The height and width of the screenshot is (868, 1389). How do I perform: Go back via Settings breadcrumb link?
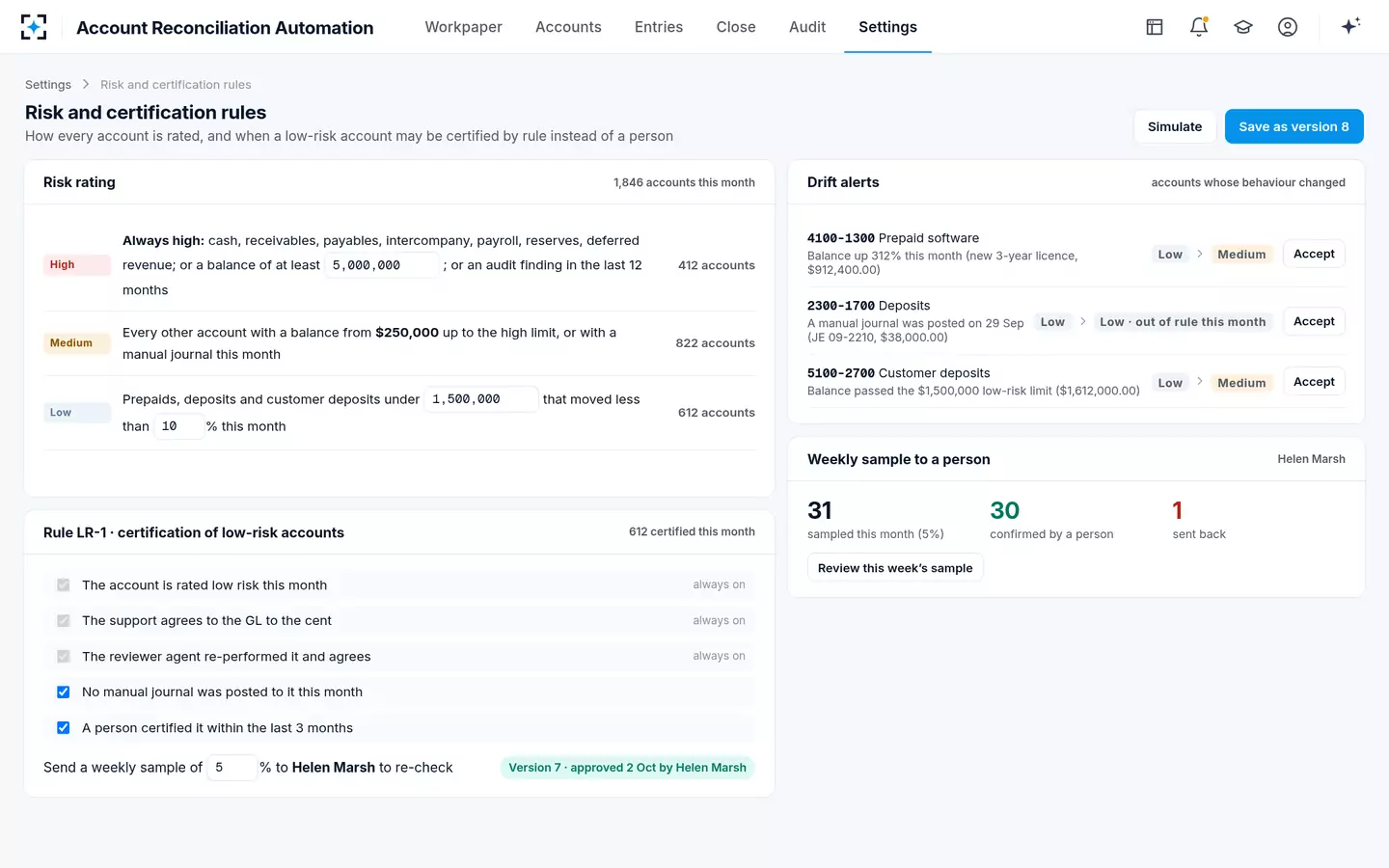[x=48, y=85]
